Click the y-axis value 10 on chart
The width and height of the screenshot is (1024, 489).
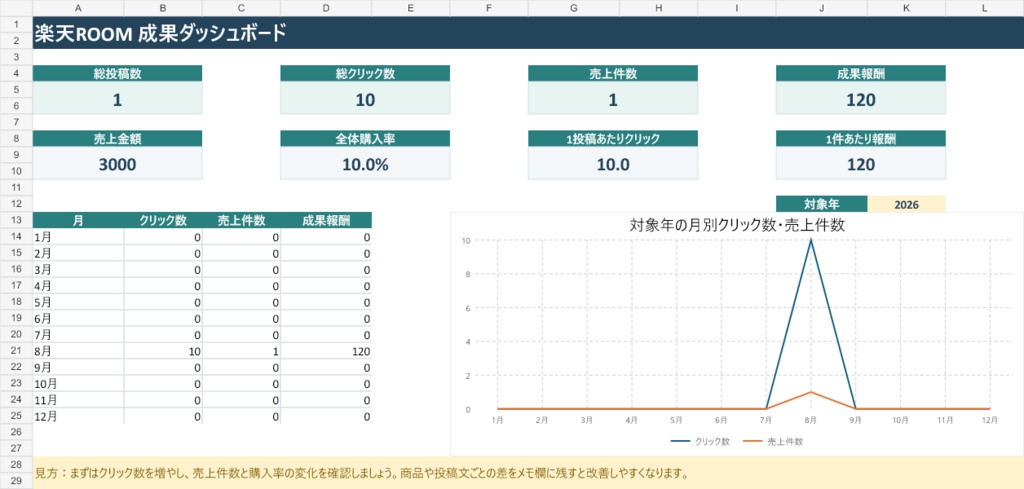point(466,240)
